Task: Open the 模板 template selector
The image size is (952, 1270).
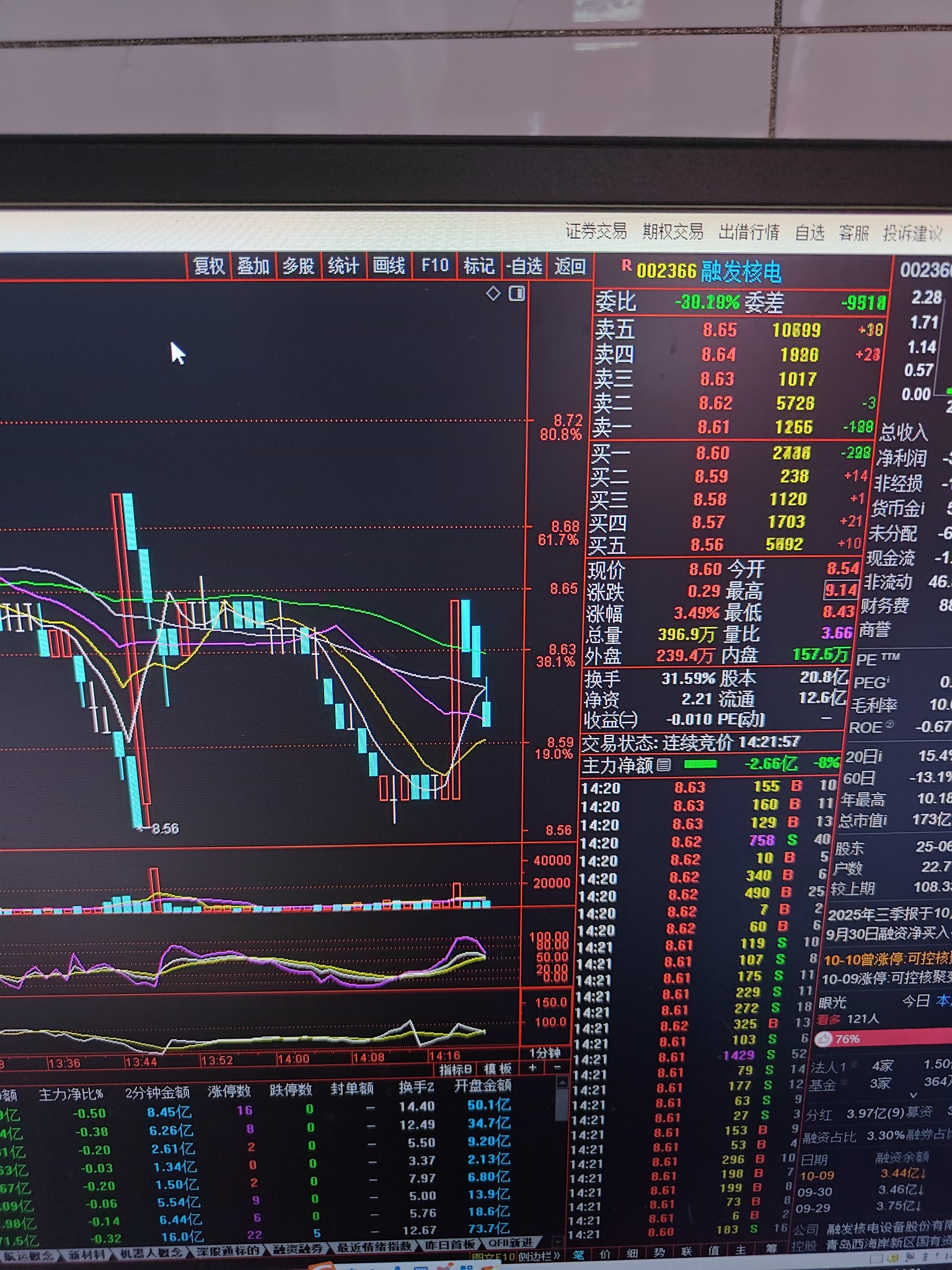Action: [497, 1068]
